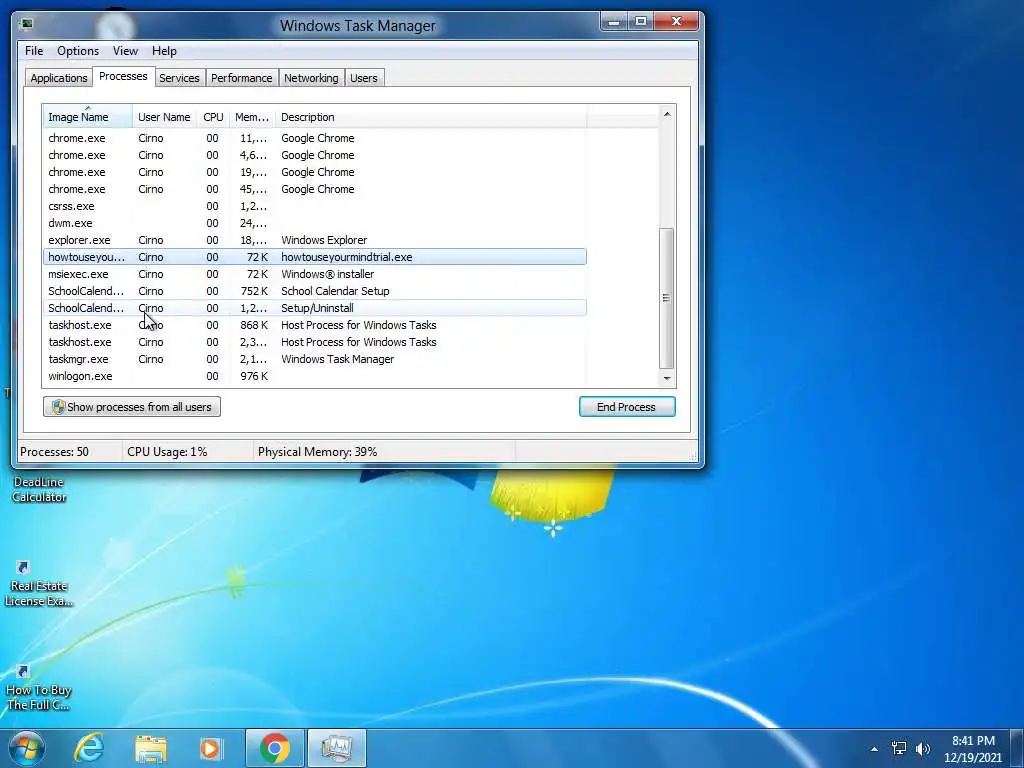Sort by Mem... column header
Viewport: 1024px width, 768px height.
tap(251, 117)
